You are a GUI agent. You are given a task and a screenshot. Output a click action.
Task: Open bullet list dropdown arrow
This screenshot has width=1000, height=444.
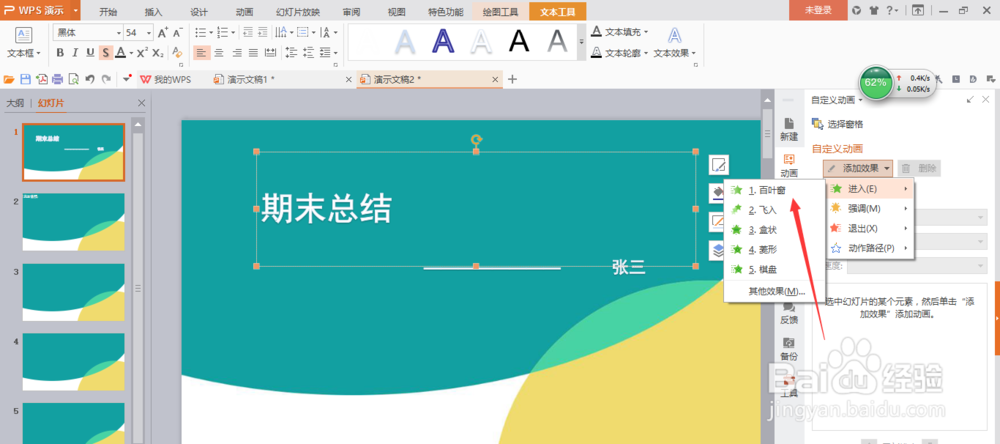coord(212,33)
